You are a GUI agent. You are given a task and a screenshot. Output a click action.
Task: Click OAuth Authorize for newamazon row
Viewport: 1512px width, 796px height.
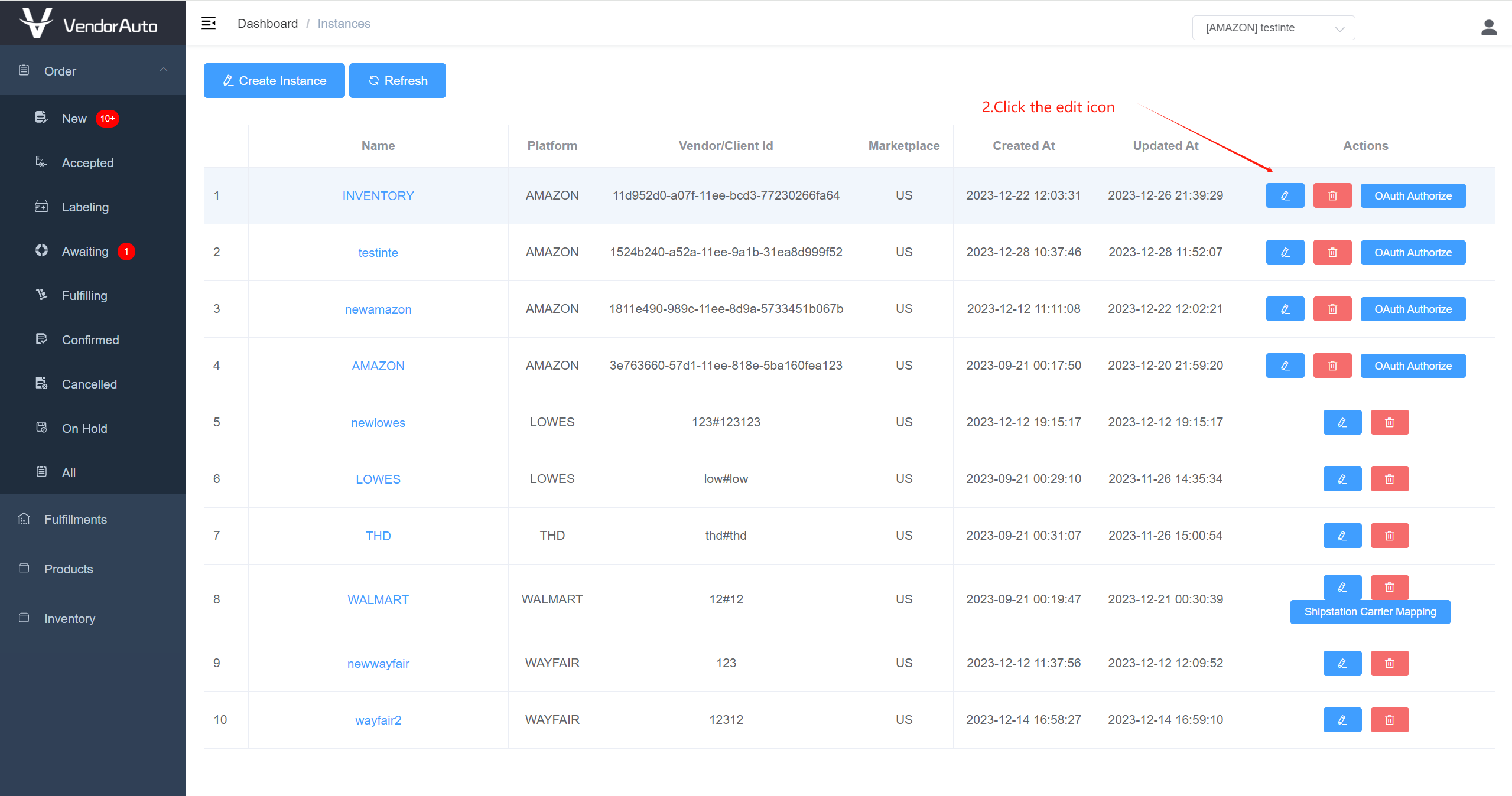point(1412,309)
